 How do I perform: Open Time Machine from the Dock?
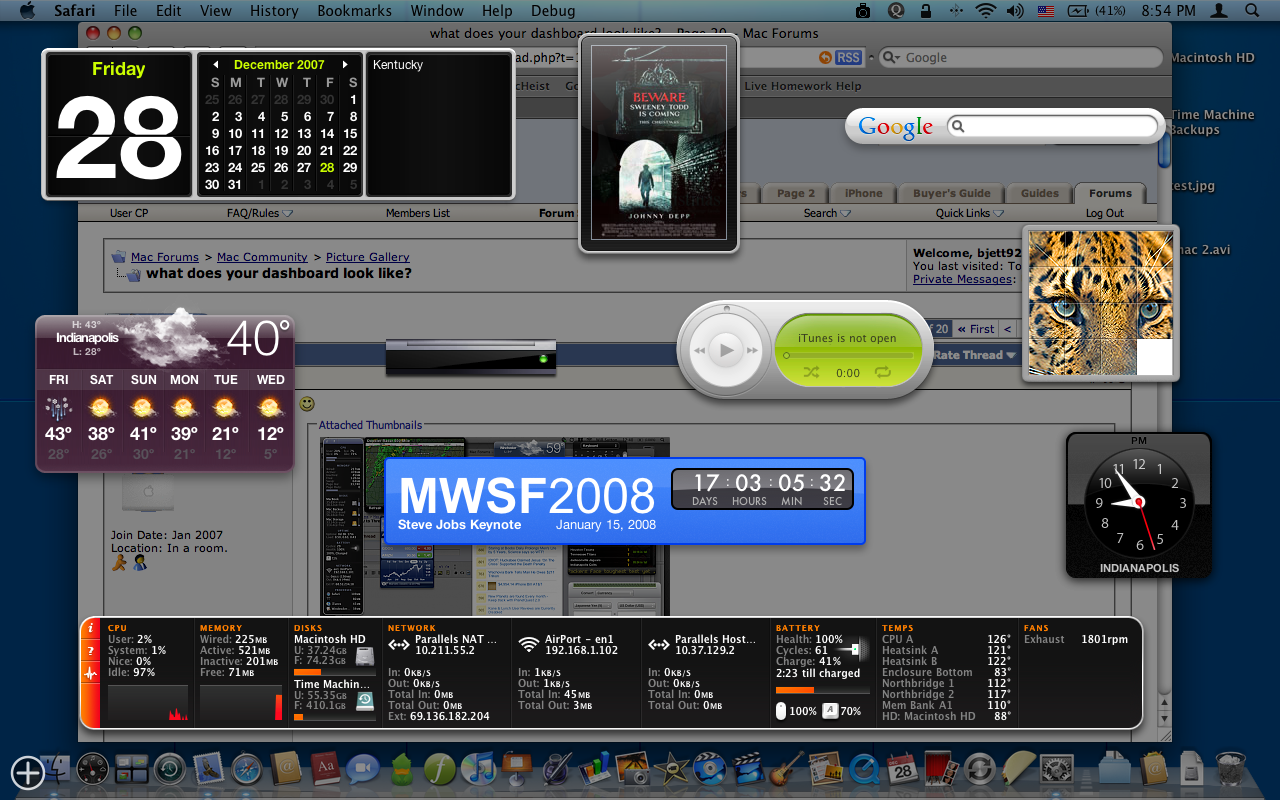click(x=169, y=769)
